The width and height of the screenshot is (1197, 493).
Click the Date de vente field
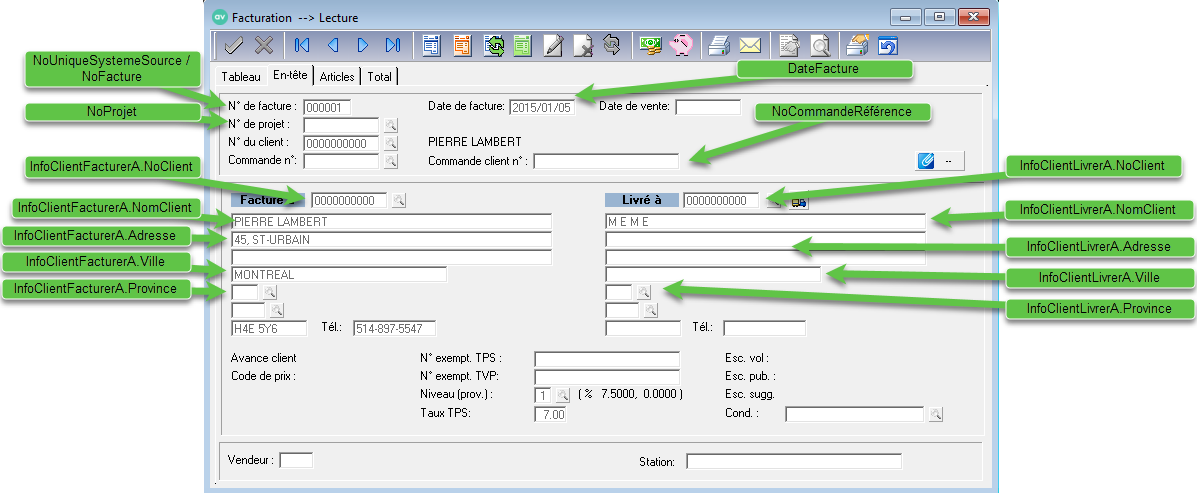(707, 106)
